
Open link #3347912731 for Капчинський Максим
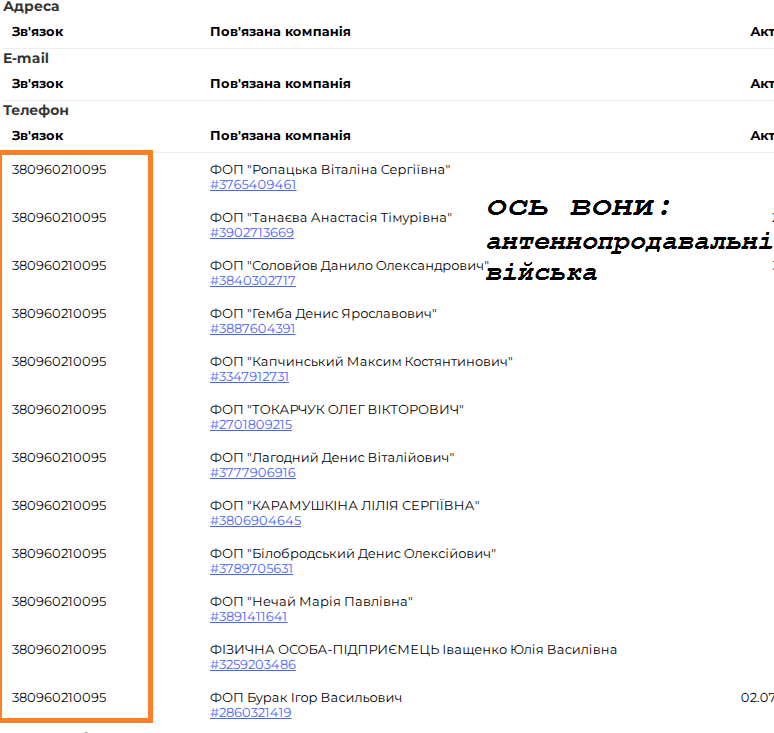click(249, 377)
